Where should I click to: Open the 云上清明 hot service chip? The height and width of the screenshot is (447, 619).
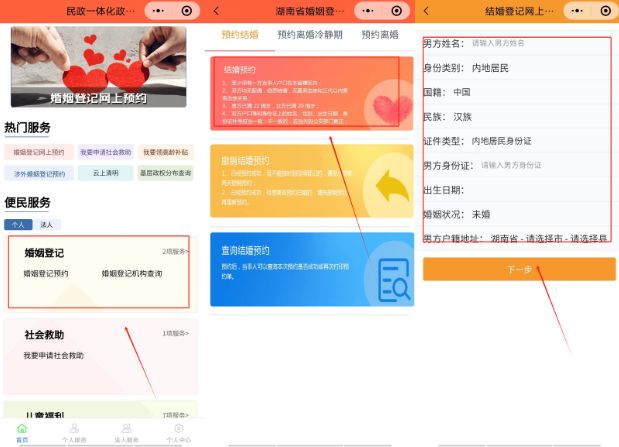[x=106, y=173]
